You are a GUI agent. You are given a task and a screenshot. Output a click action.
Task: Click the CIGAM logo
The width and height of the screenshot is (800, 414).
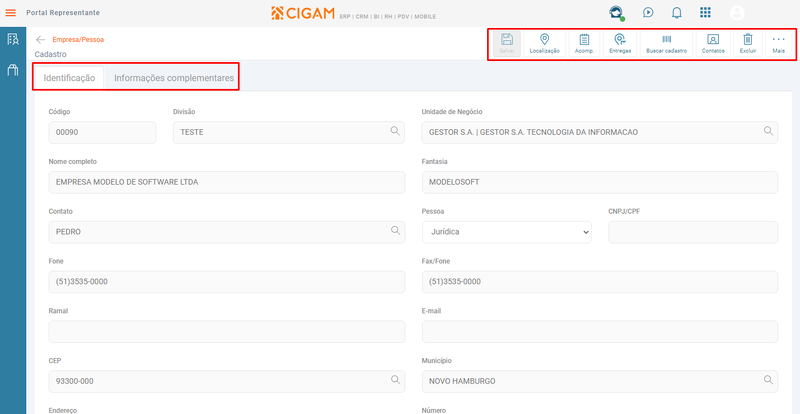[x=303, y=13]
